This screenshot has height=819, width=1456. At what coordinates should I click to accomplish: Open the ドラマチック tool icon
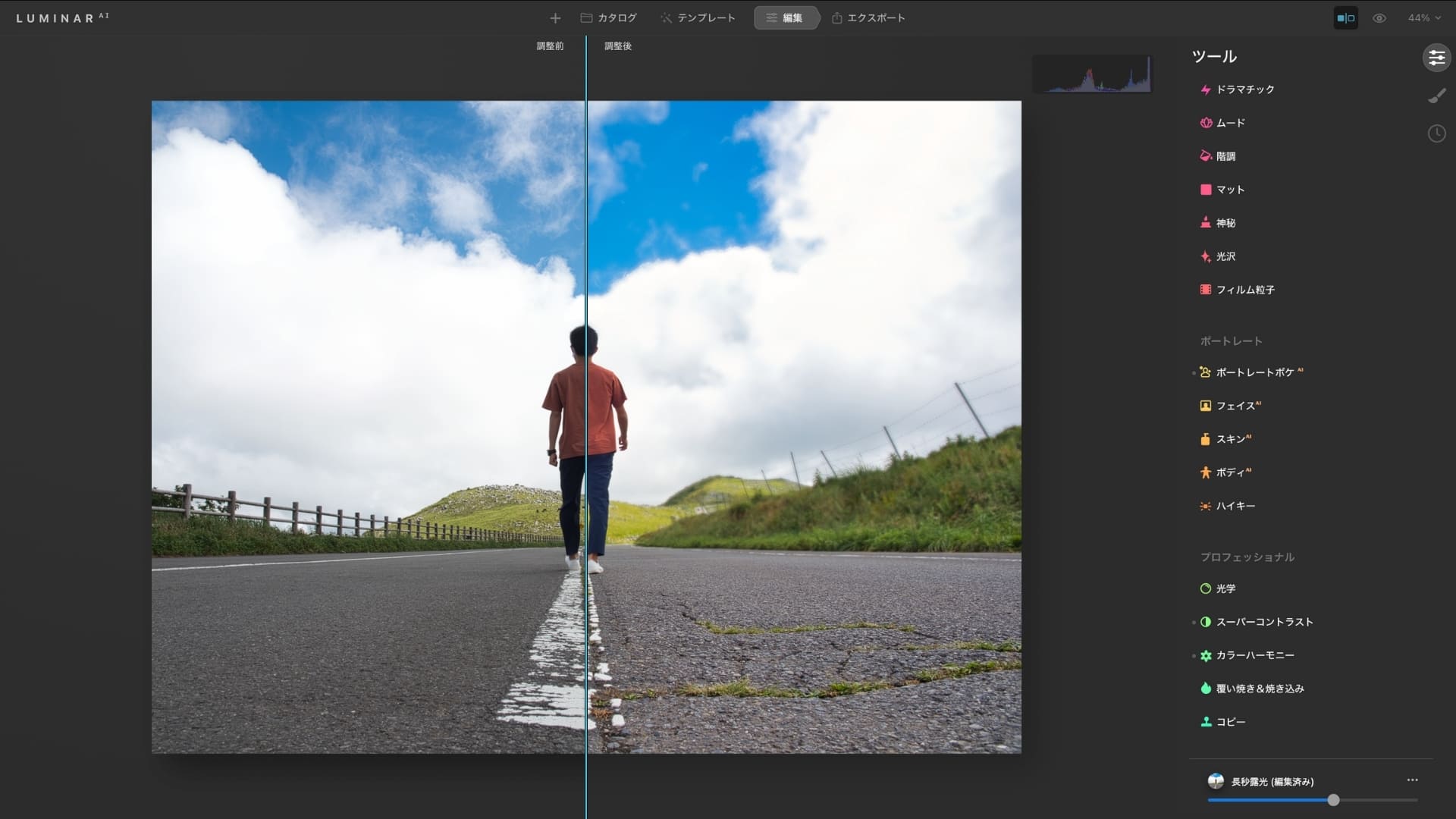coord(1206,89)
